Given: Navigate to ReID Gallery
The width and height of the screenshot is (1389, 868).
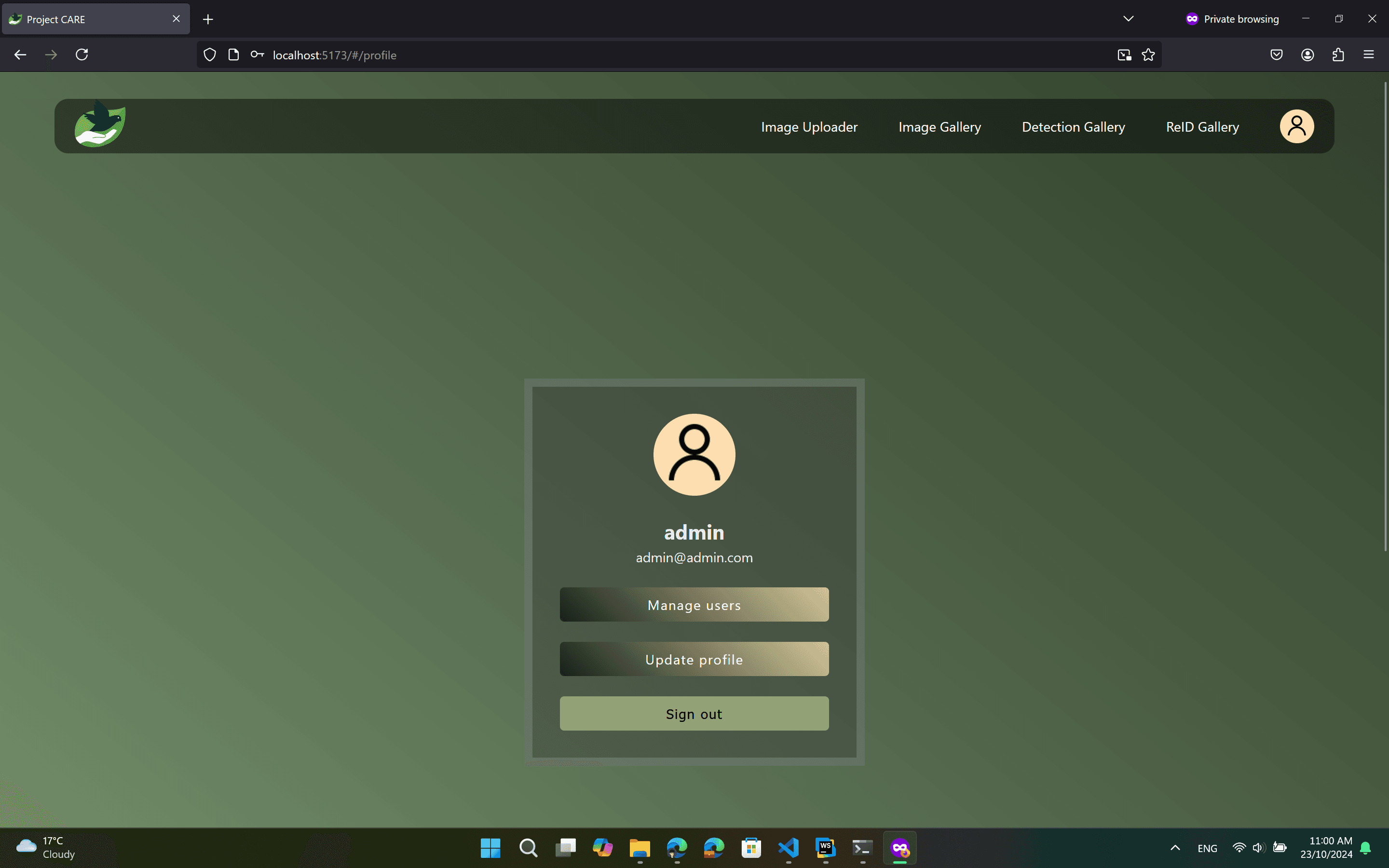Looking at the screenshot, I should (1202, 127).
